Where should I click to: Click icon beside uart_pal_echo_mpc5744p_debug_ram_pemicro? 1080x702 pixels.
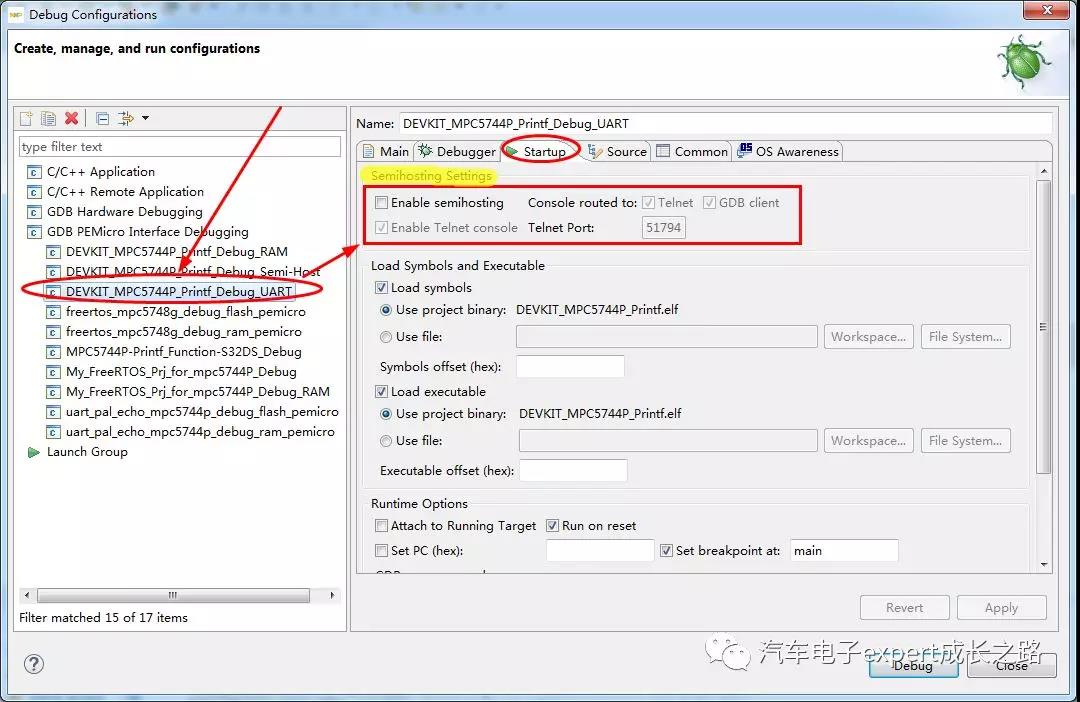point(53,432)
